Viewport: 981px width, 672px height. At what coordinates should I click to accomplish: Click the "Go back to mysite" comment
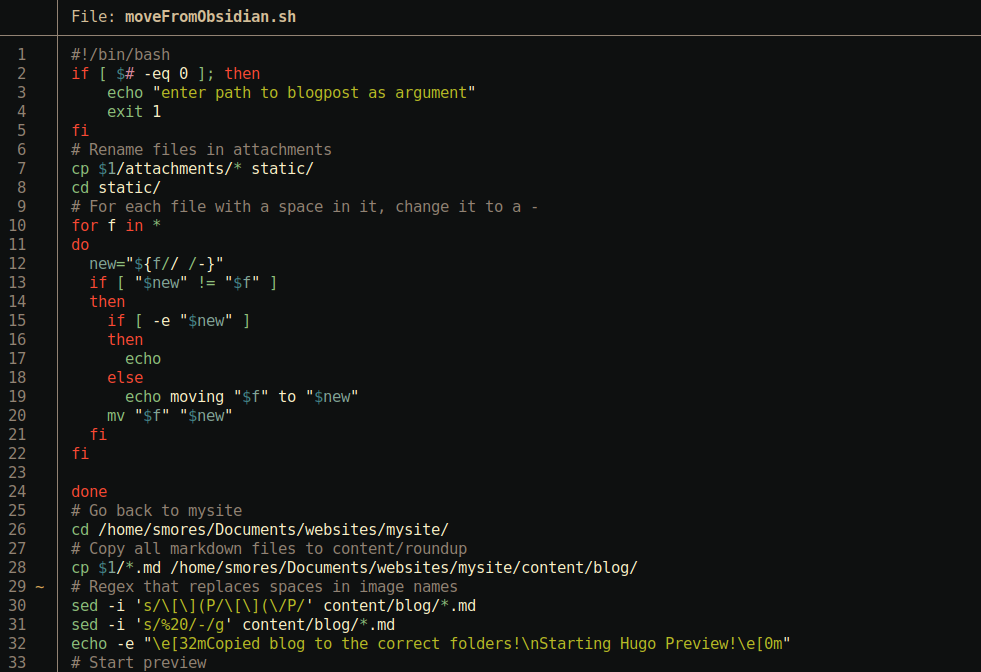pyautogui.click(x=156, y=511)
